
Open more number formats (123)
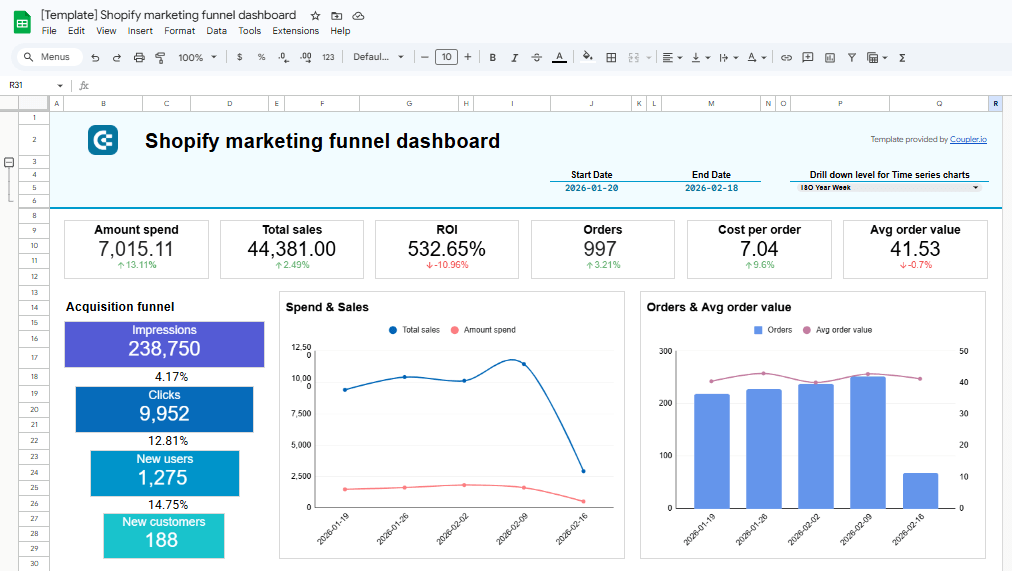(x=328, y=57)
